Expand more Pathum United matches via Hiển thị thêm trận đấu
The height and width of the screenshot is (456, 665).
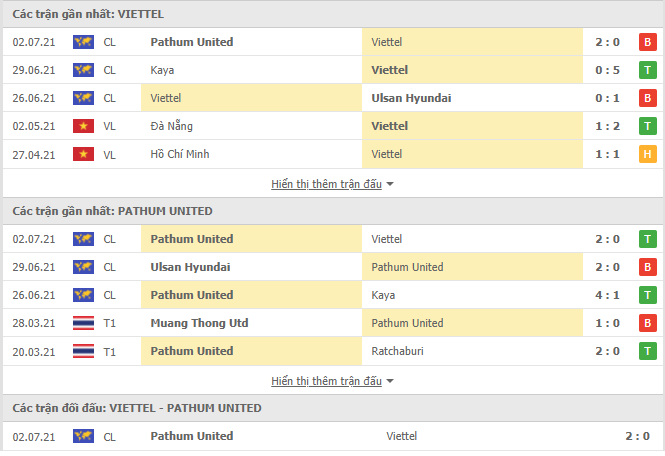coord(327,381)
